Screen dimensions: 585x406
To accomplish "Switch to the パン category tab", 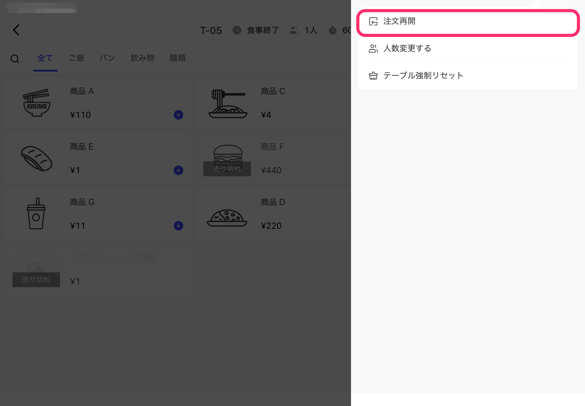I will pos(107,58).
